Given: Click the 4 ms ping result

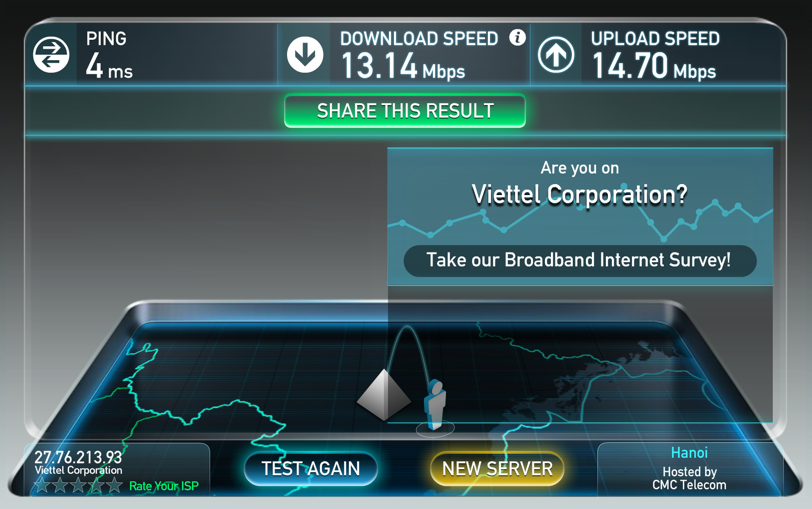Looking at the screenshot, I should (109, 66).
